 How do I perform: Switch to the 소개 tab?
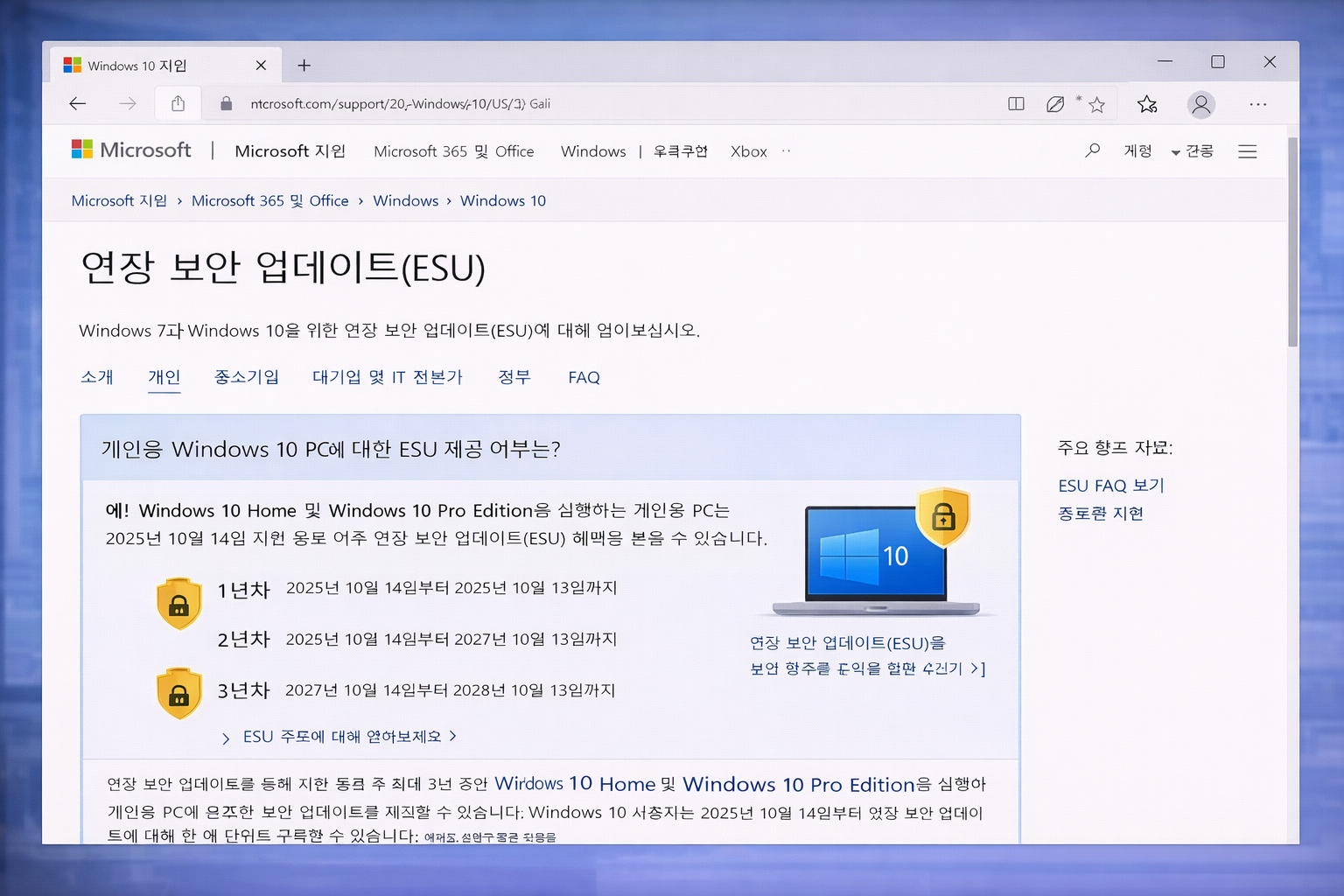pyautogui.click(x=97, y=377)
